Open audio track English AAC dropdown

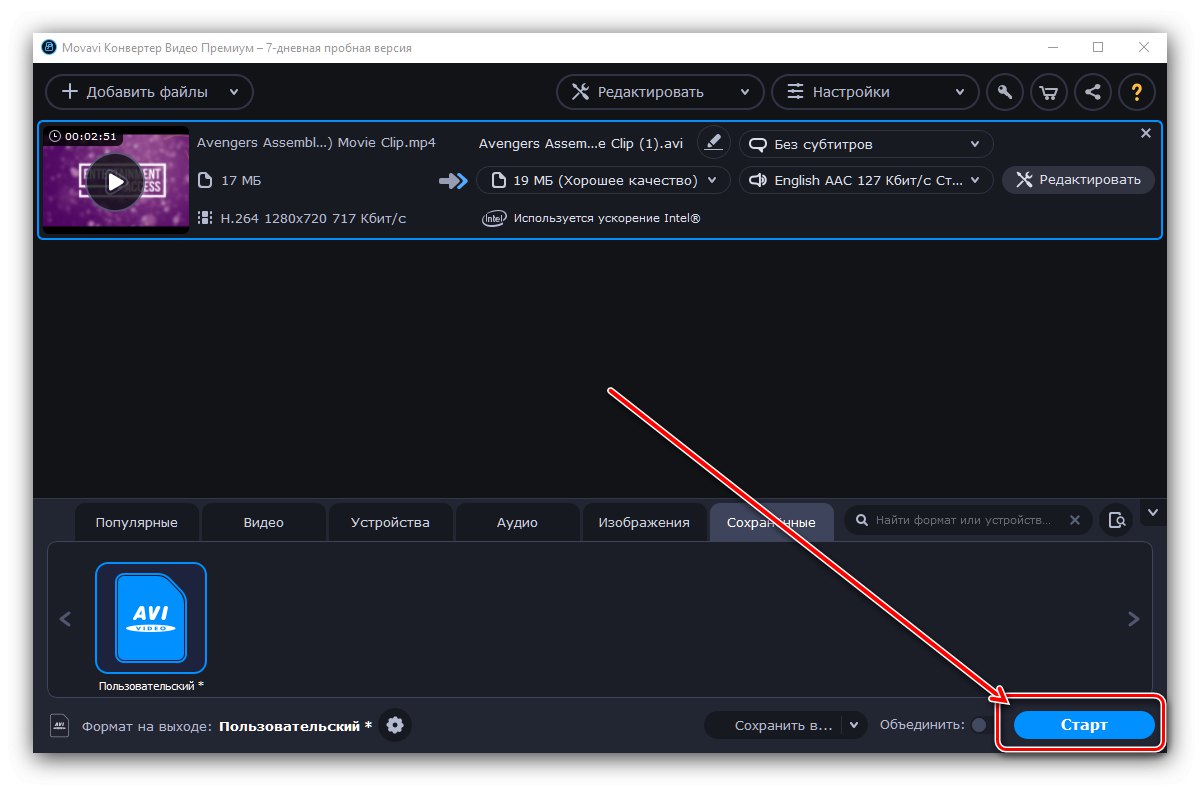pyautogui.click(x=866, y=180)
